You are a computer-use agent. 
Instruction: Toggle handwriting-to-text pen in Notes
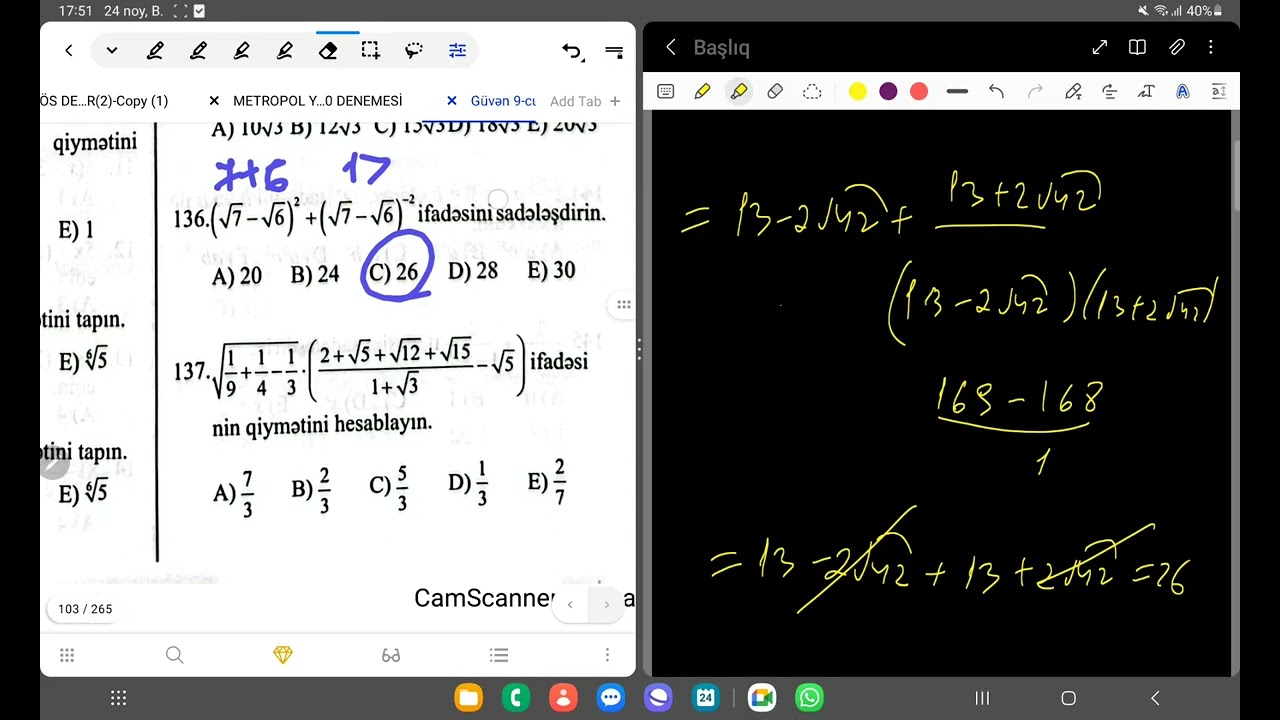(1073, 91)
